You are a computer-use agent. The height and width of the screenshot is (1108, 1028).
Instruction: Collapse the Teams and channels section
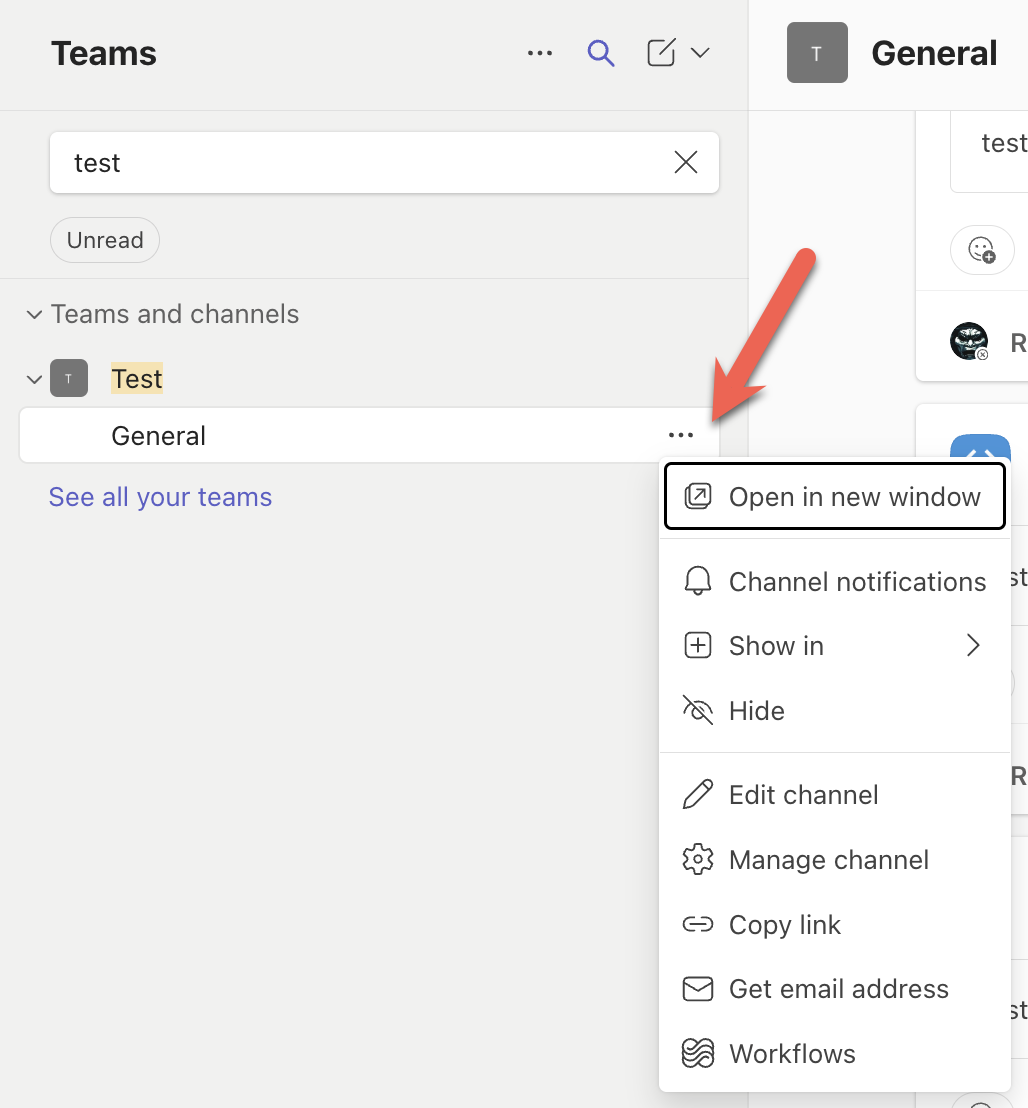[34, 314]
